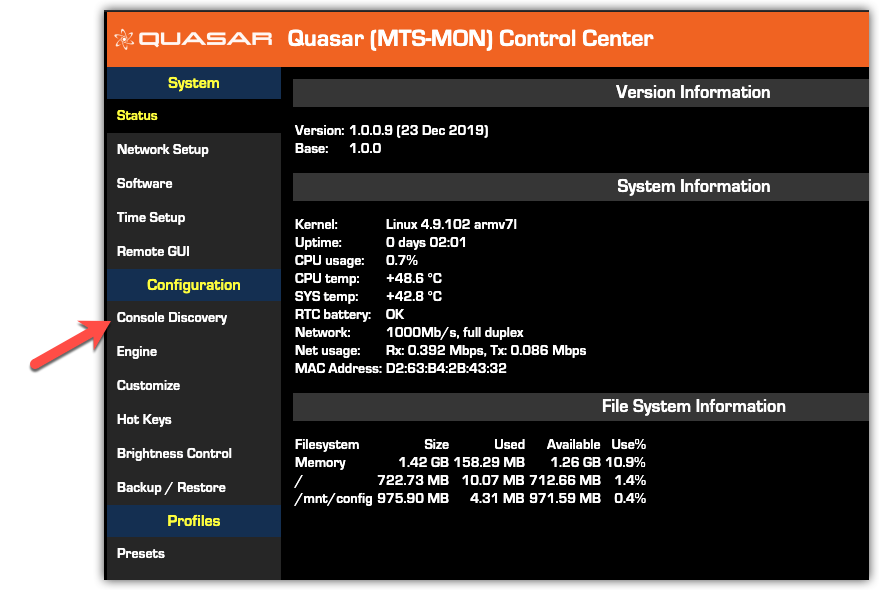Image resolution: width=879 pixels, height=590 pixels.
Task: Go to Brightness Control
Action: pyautogui.click(x=193, y=453)
